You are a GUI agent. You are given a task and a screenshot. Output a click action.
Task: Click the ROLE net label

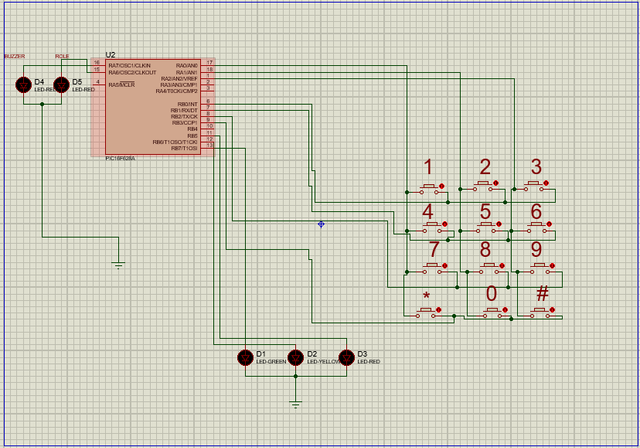point(62,56)
